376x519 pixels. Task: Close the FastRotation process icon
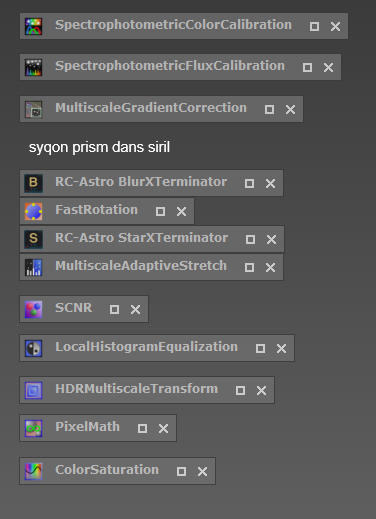181,211
